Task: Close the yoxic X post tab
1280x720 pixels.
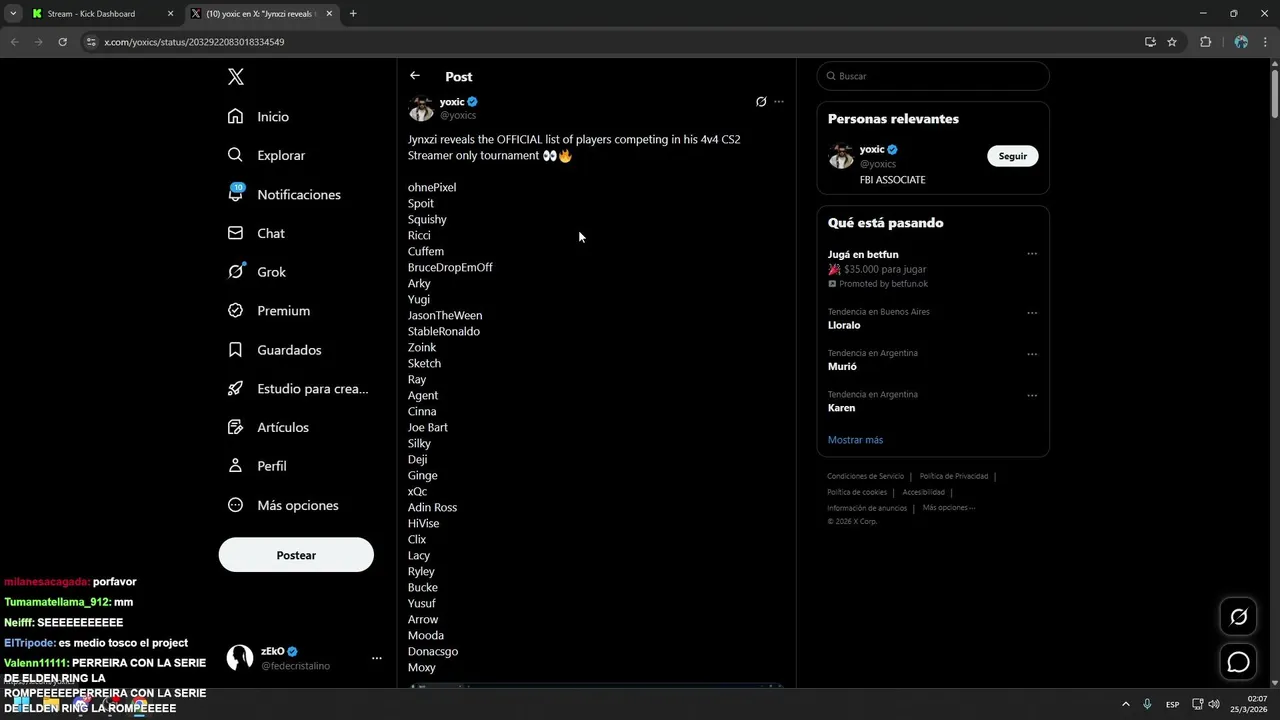Action: [x=330, y=14]
